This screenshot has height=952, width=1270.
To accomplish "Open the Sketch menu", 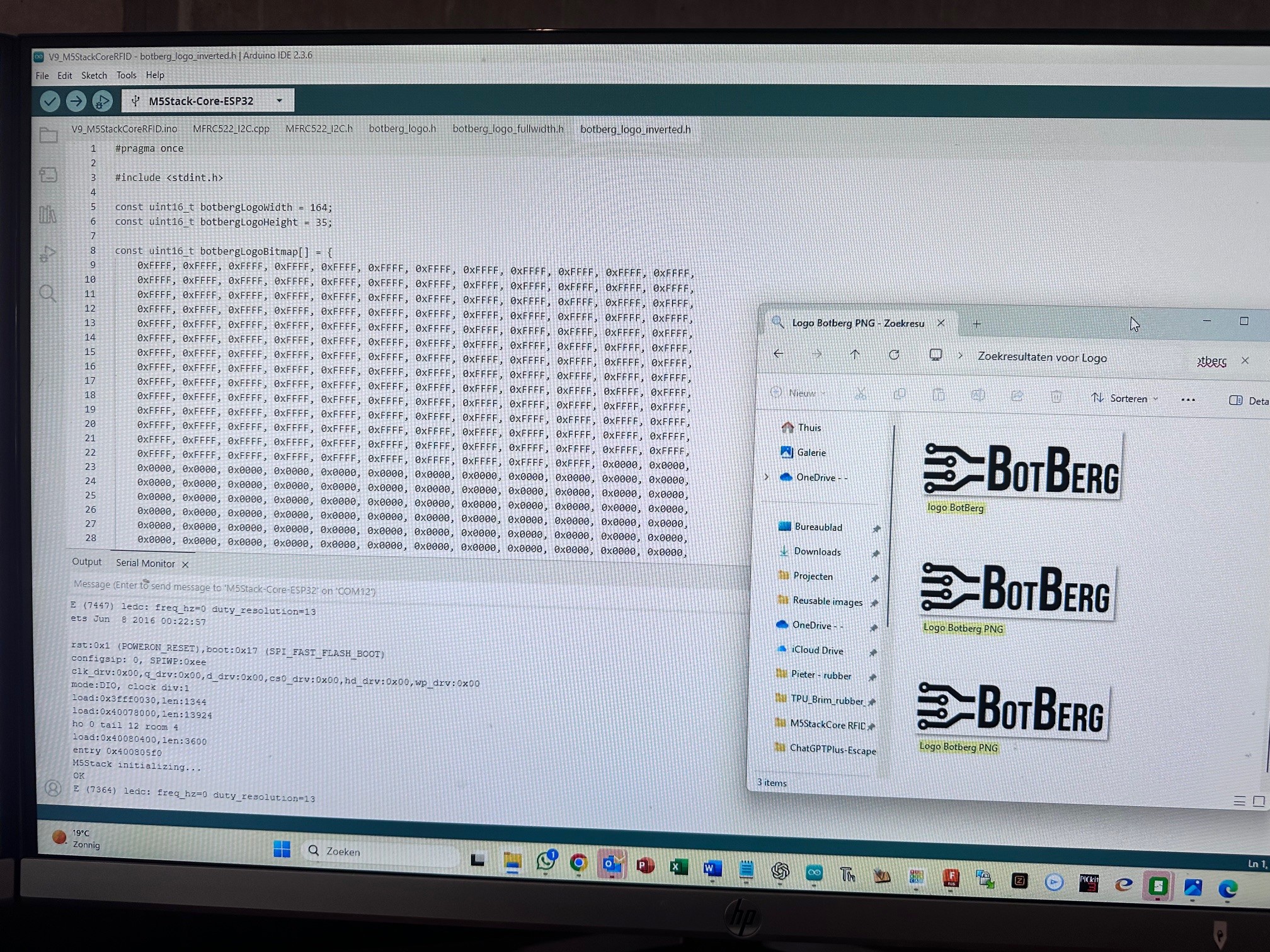I will [94, 76].
